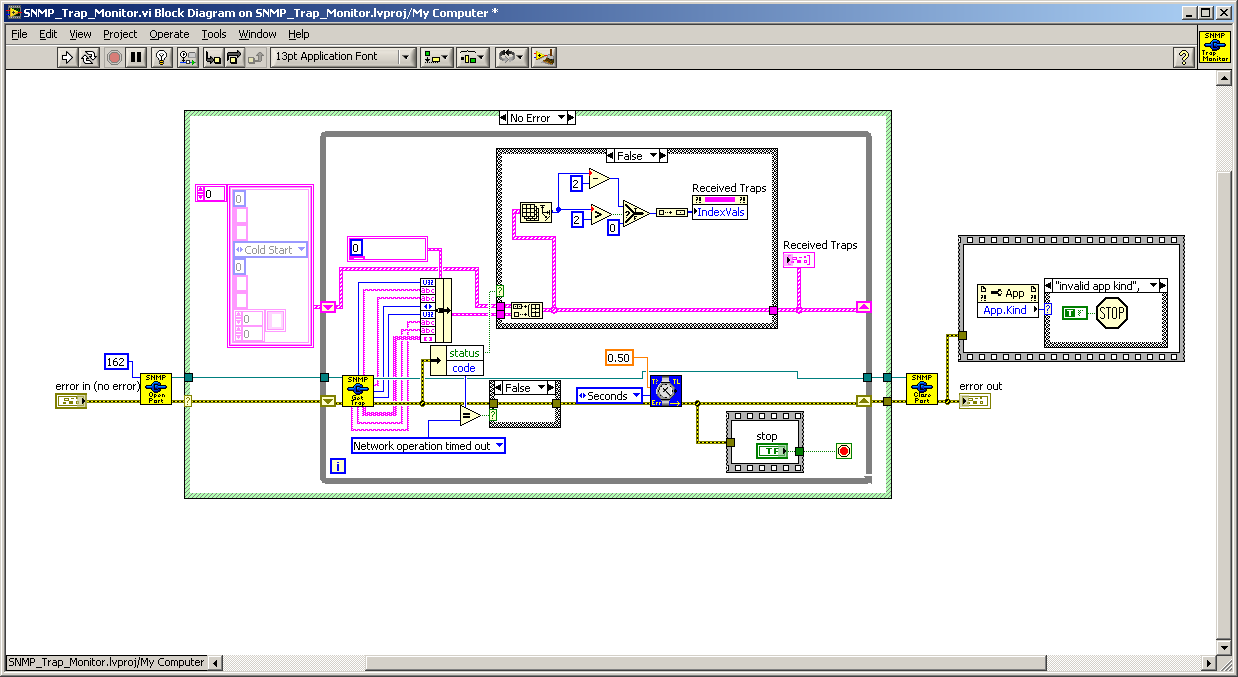Open the Reorder dropdown
The height and width of the screenshot is (677, 1238).
(512, 57)
